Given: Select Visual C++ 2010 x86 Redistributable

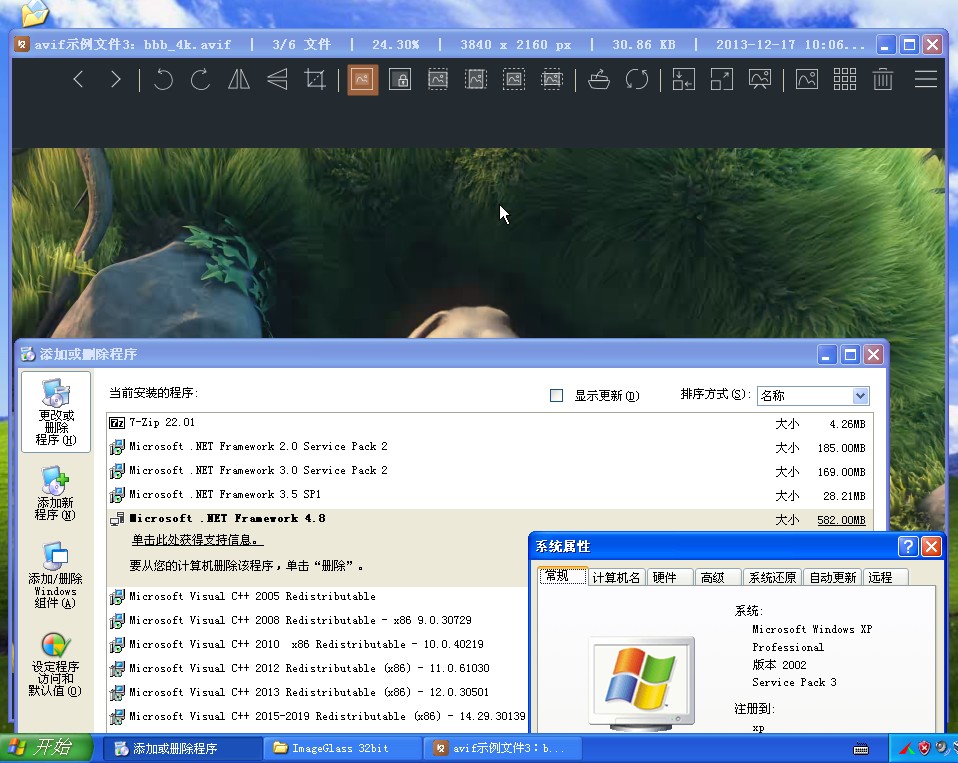Looking at the screenshot, I should pyautogui.click(x=318, y=644).
